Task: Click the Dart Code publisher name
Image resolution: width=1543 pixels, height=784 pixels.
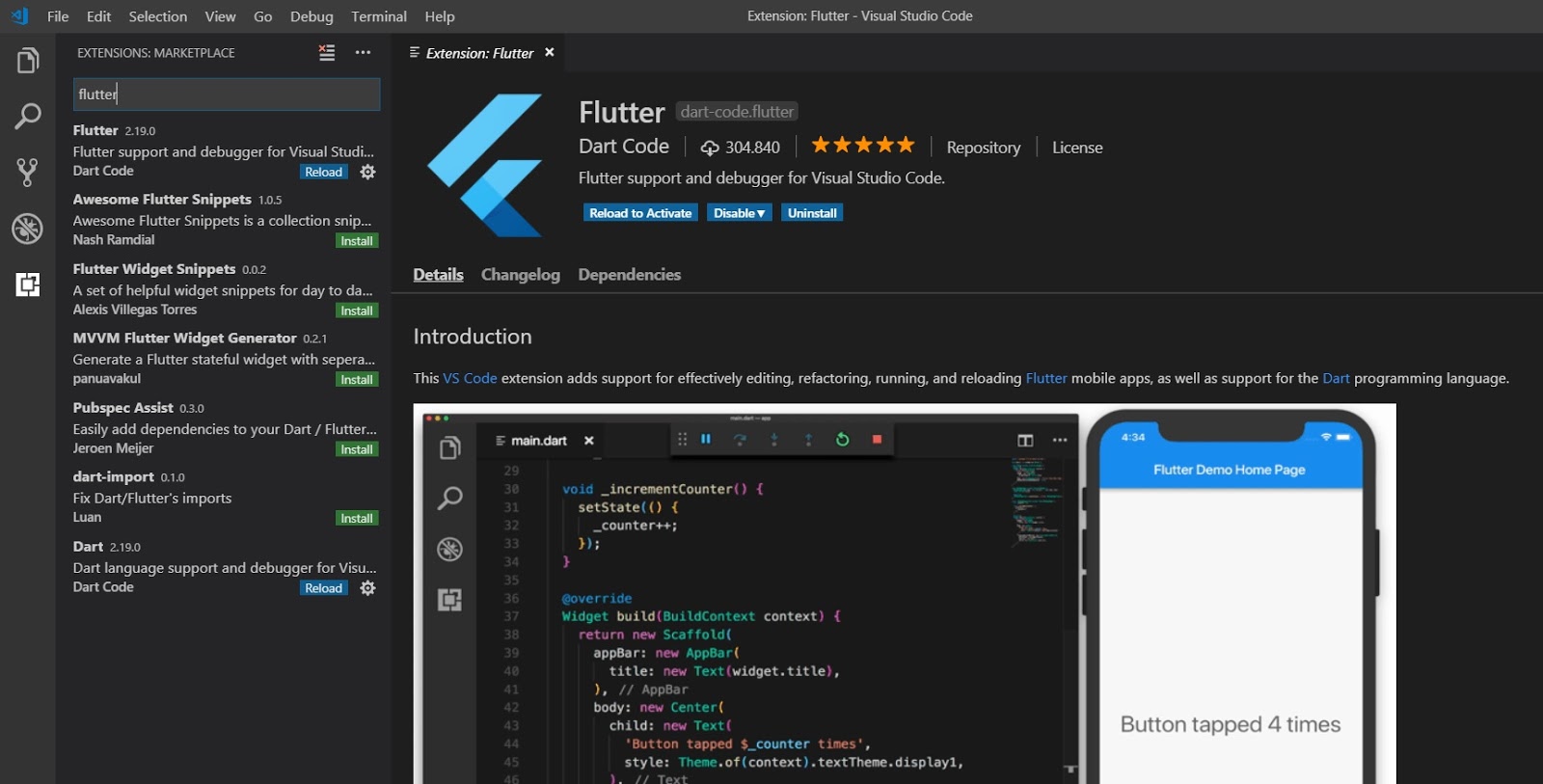Action: 624,147
